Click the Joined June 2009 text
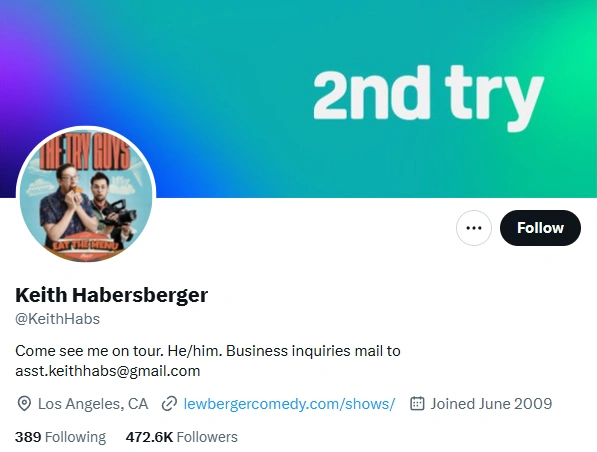Image resolution: width=597 pixels, height=452 pixels. [491, 404]
